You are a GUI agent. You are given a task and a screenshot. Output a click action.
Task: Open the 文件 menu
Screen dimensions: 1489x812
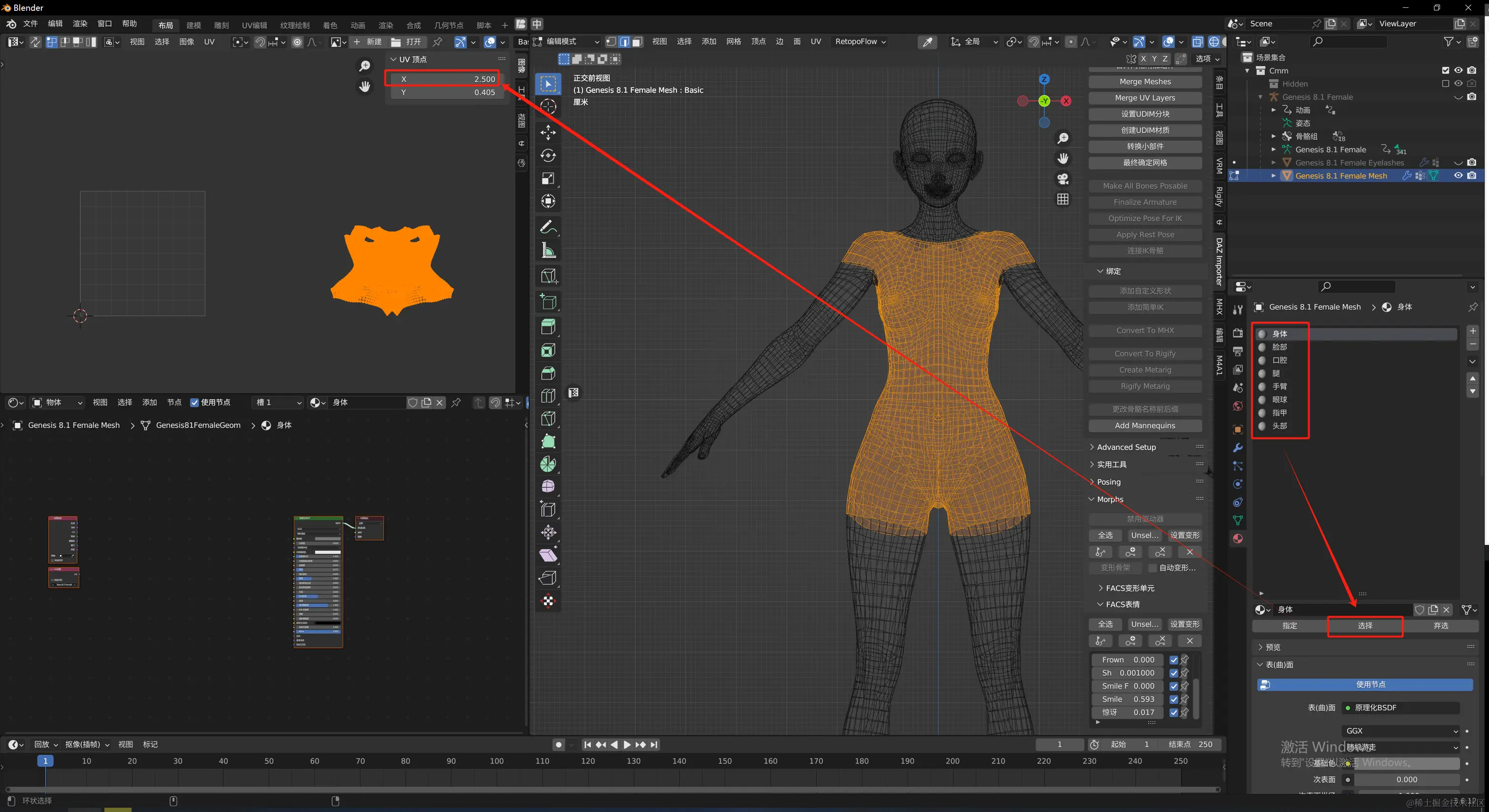(30, 24)
